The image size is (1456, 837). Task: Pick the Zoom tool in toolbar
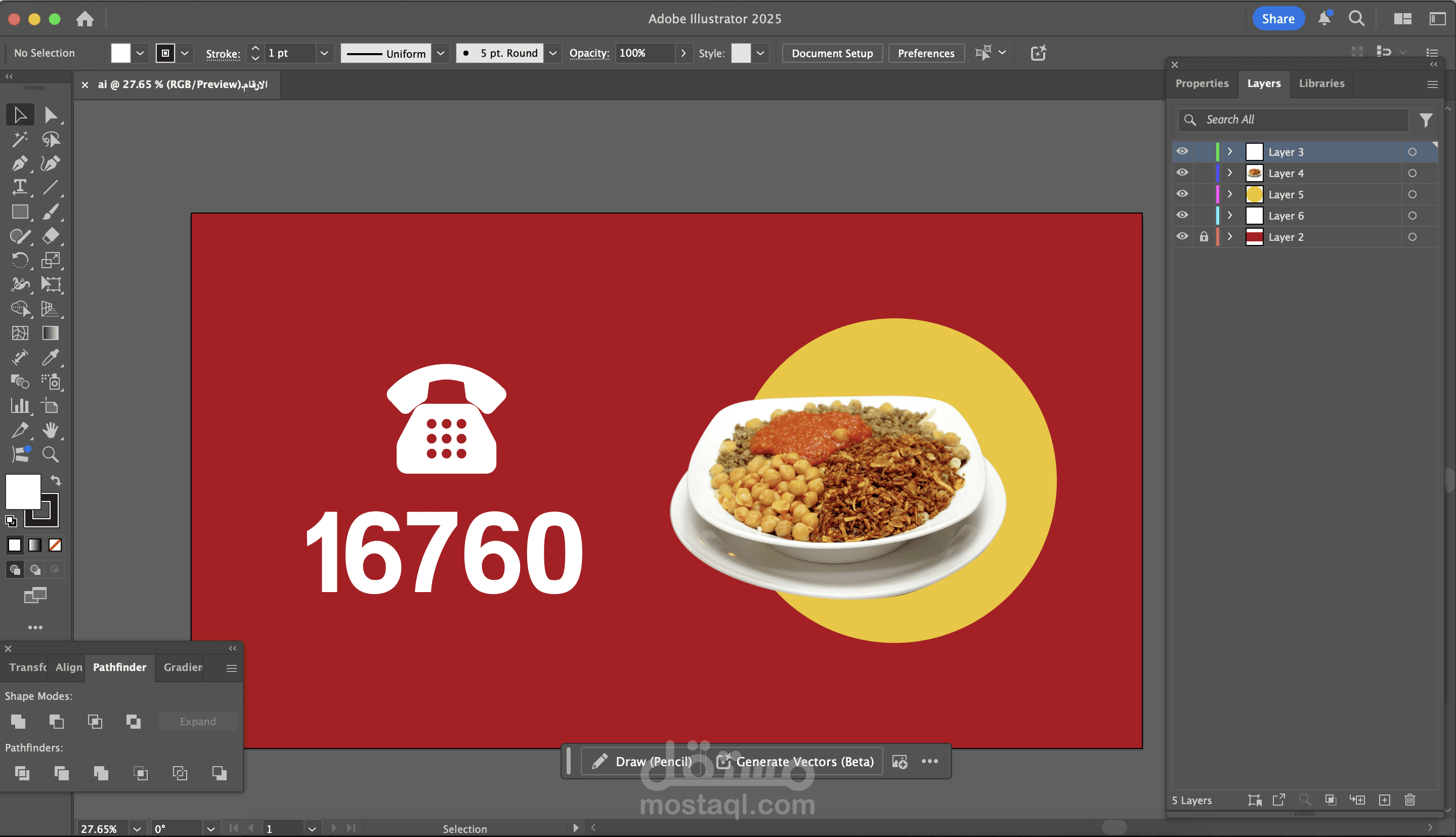(50, 455)
